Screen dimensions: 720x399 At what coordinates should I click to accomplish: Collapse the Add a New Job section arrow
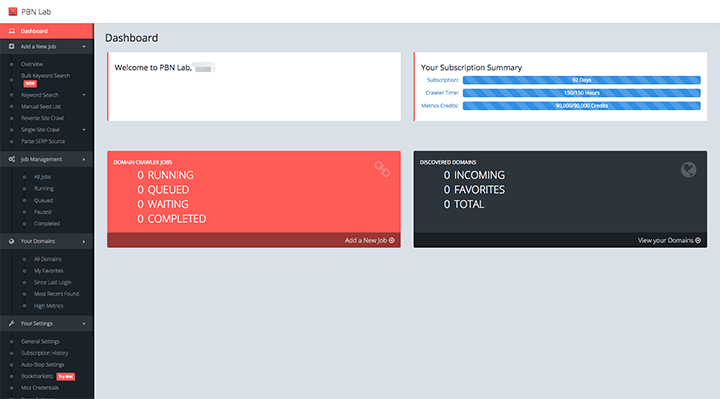[x=84, y=47]
